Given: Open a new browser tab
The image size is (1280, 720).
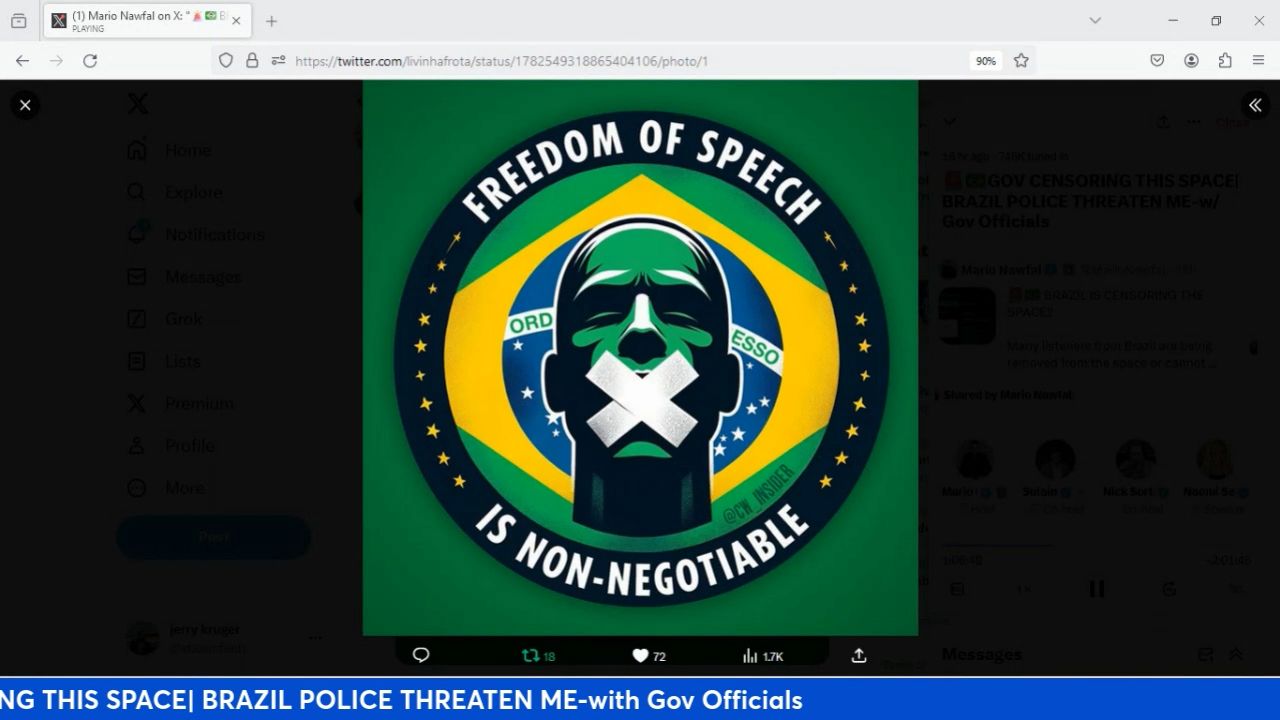Looking at the screenshot, I should 271,21.
